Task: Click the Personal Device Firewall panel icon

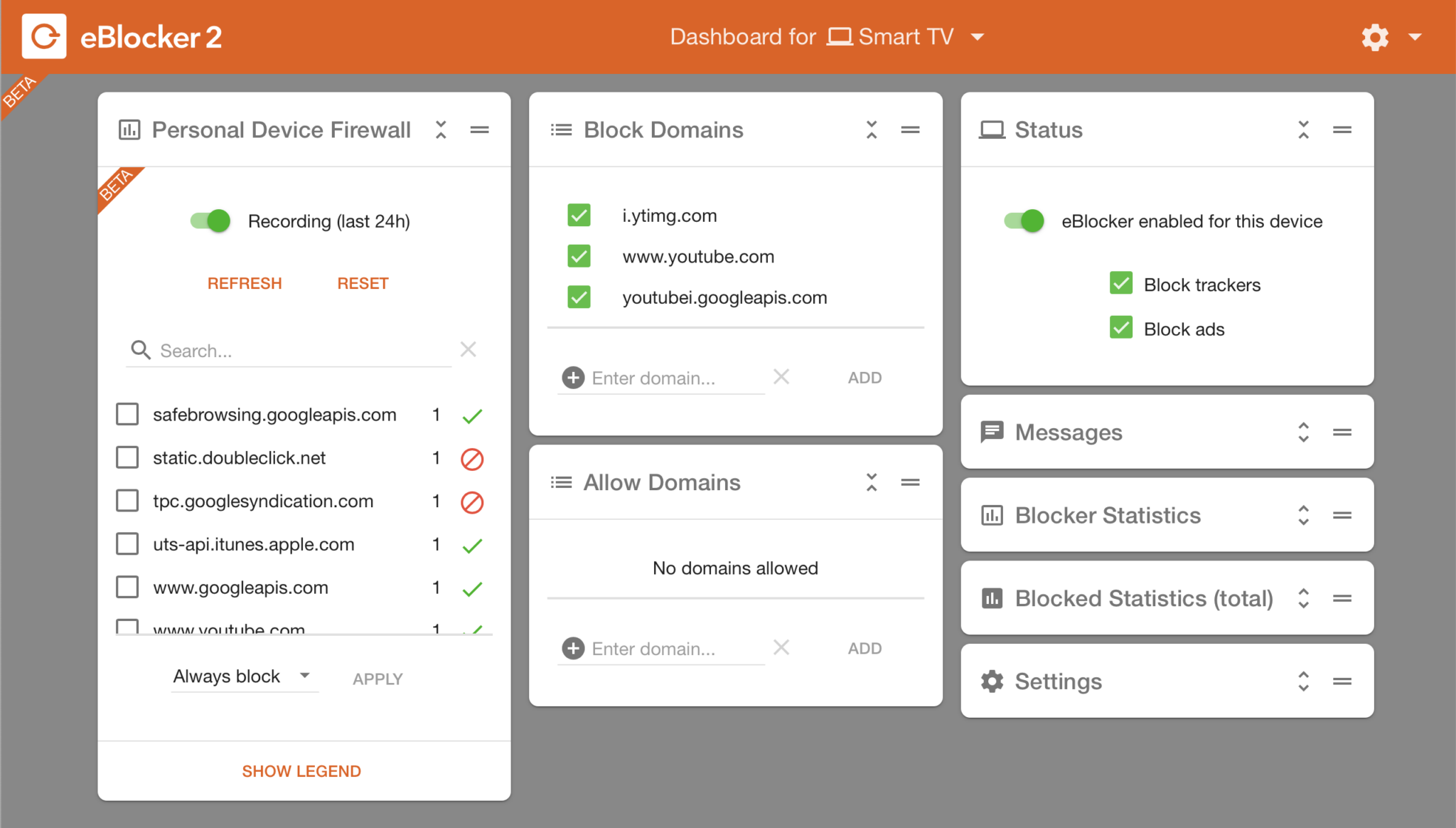Action: coord(129,129)
